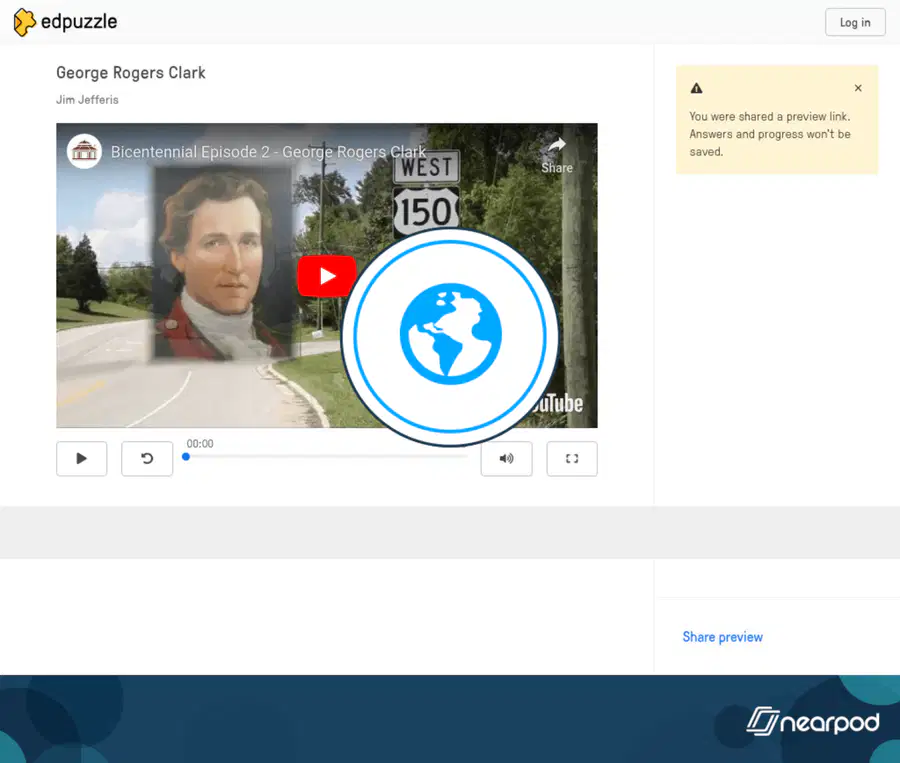The width and height of the screenshot is (900, 763).
Task: Click the George Rogers Clark portrait thumbnail
Action: coord(223,264)
